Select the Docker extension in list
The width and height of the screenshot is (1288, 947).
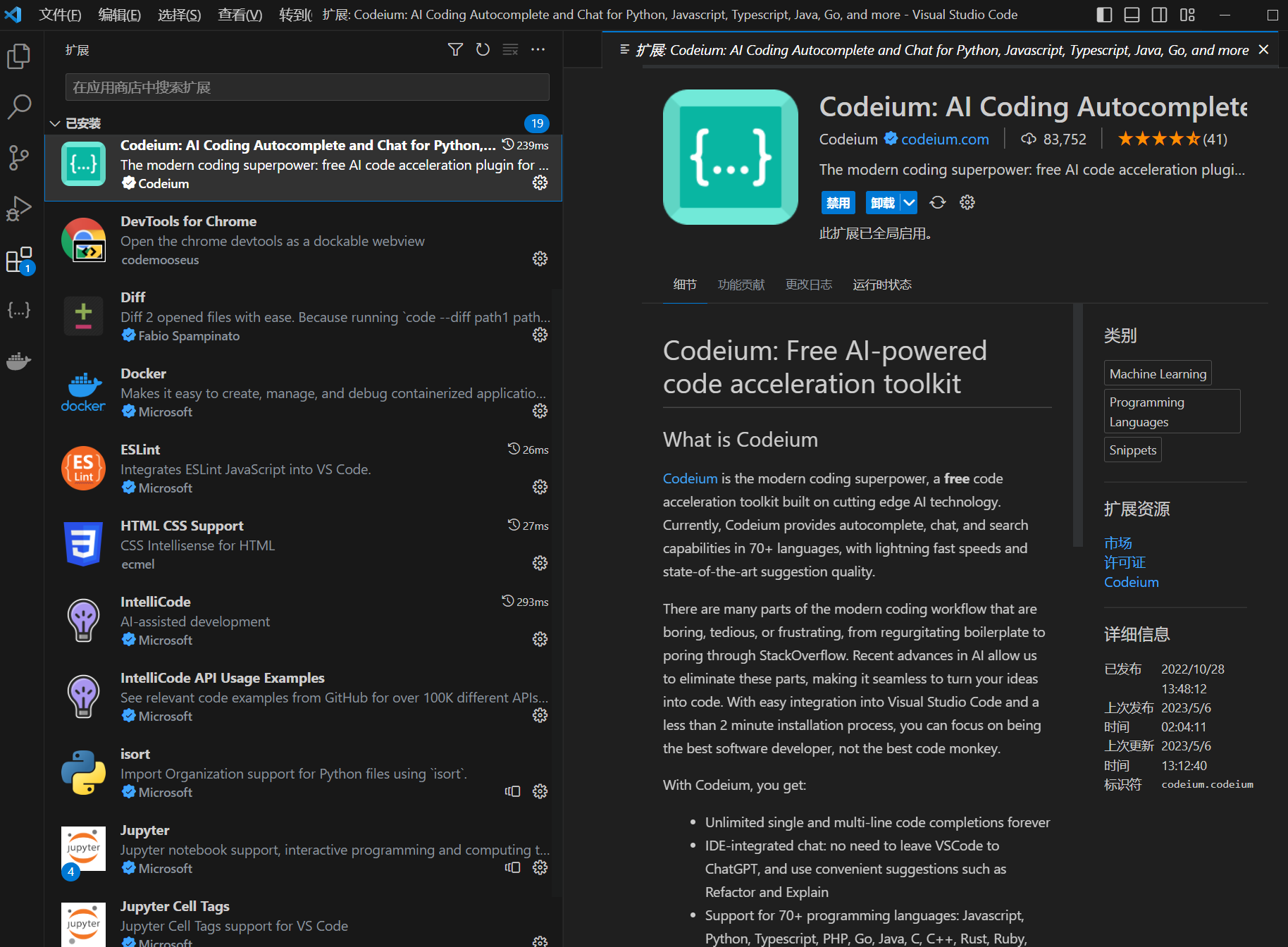[303, 392]
